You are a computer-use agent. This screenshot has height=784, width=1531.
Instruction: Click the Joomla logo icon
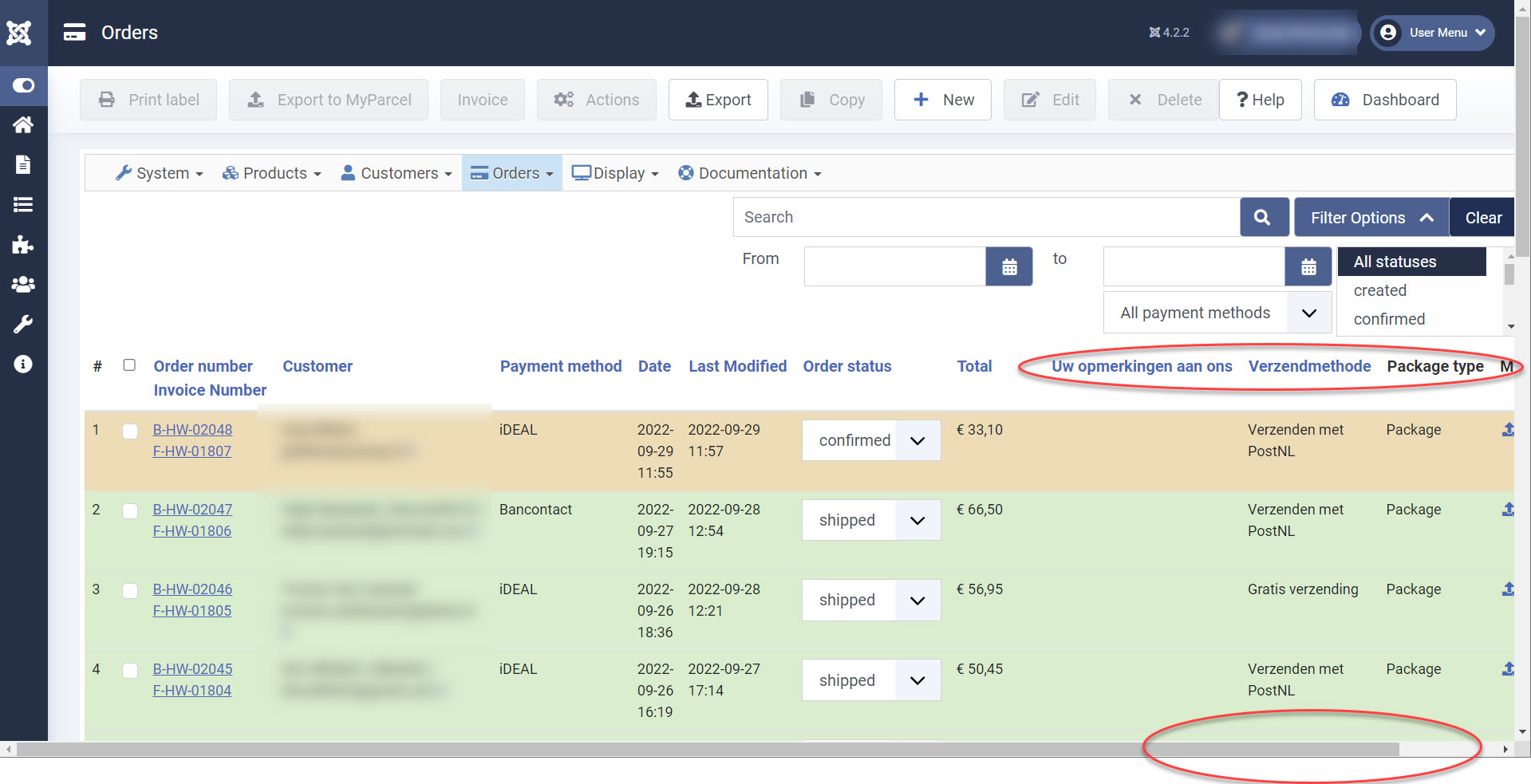(19, 33)
